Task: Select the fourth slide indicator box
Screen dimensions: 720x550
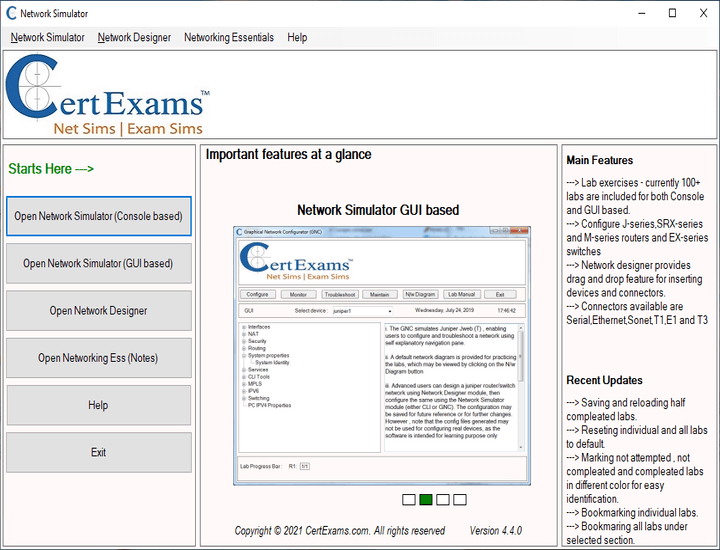Action: pyautogui.click(x=460, y=499)
